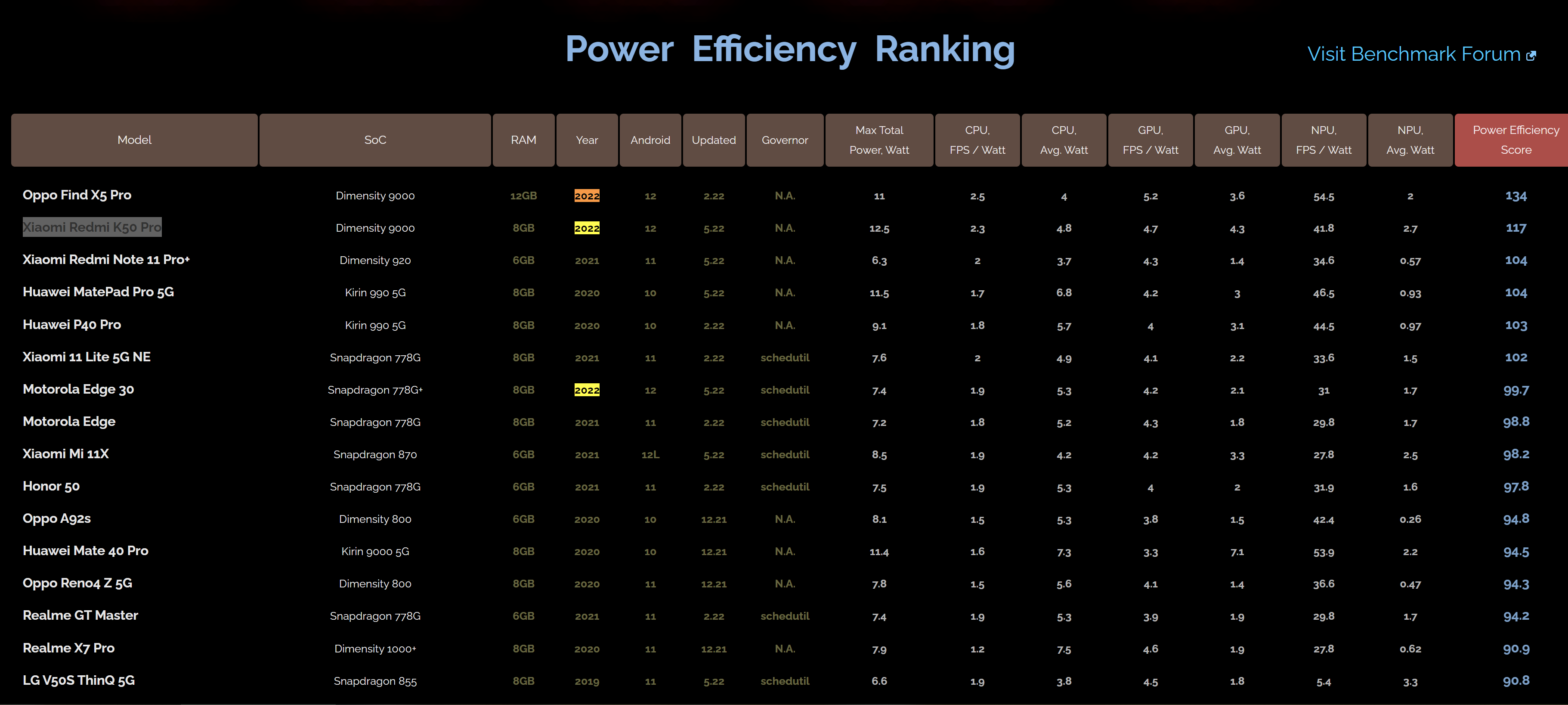Click the external link icon beside Benchmark Forum
1568x705 pixels.
coord(1531,56)
